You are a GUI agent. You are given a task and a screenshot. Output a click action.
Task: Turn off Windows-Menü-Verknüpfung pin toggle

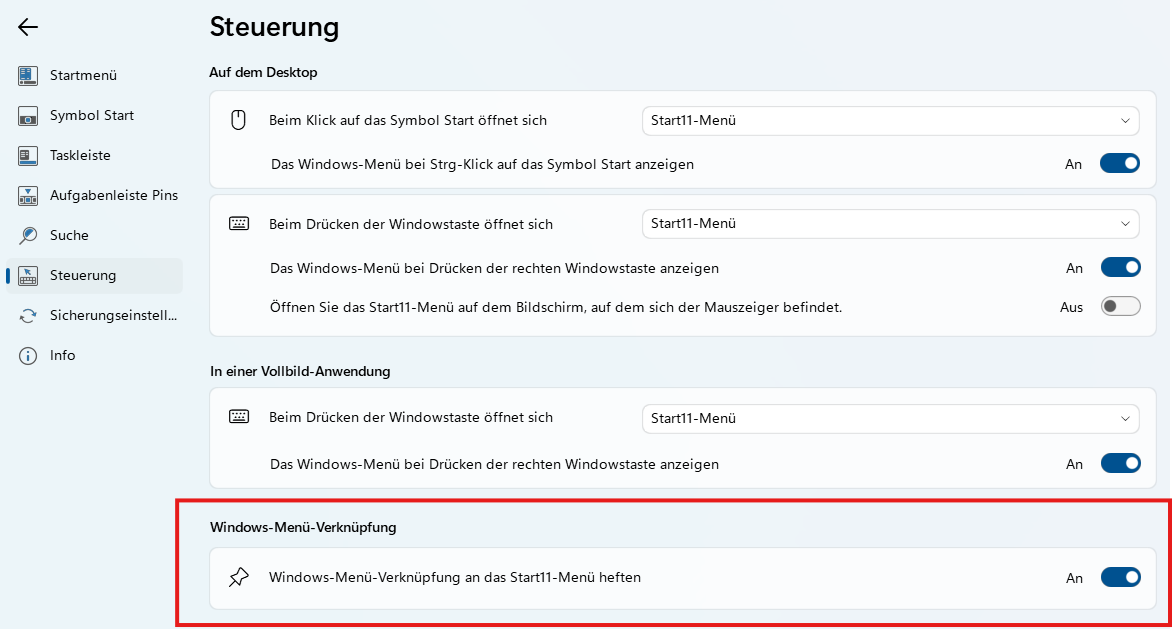pyautogui.click(x=1120, y=577)
